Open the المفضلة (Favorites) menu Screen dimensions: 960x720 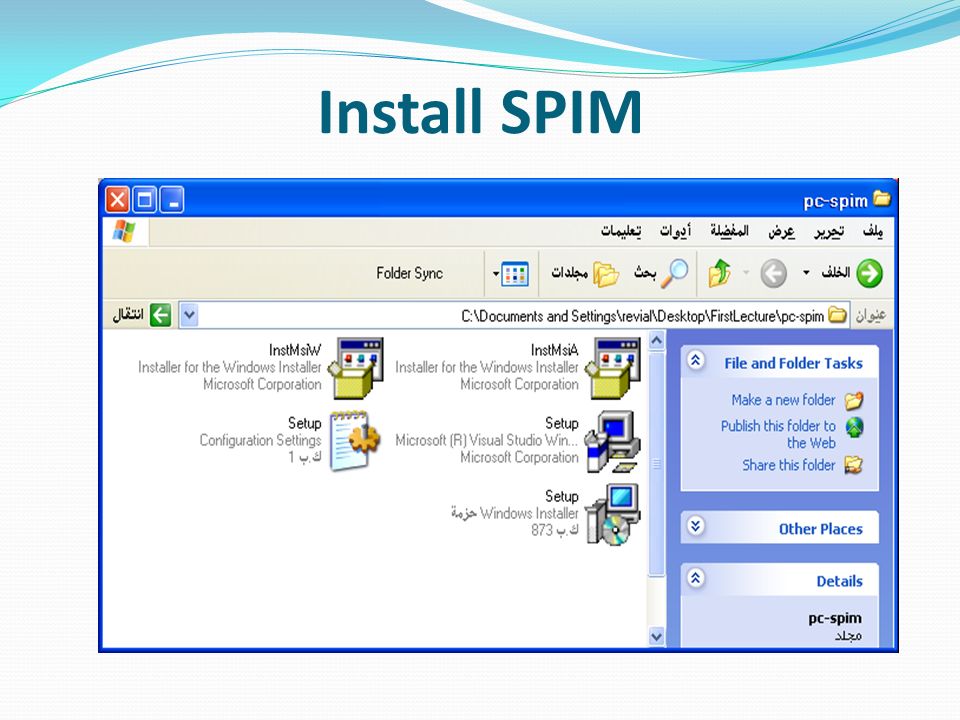click(729, 231)
